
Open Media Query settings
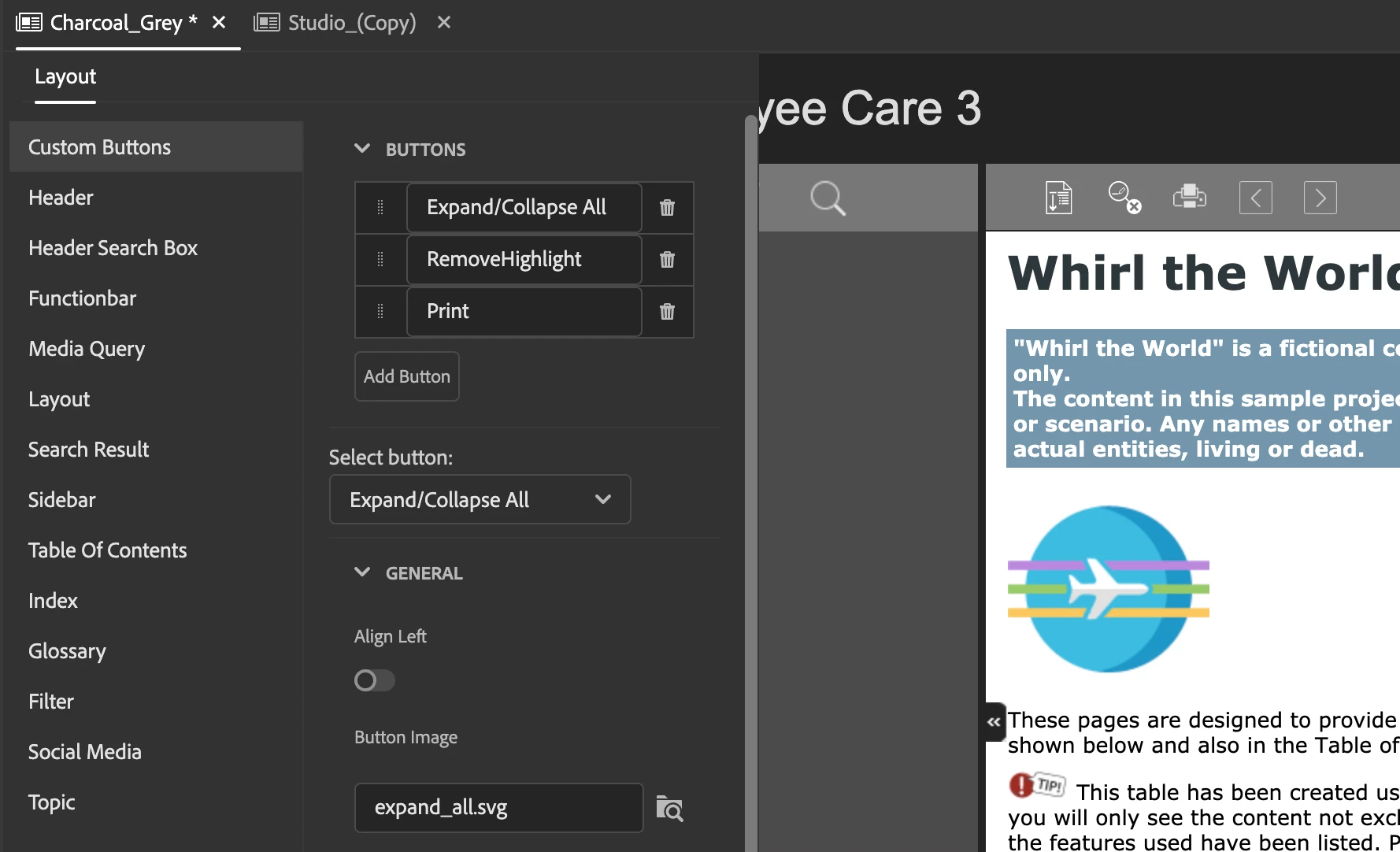point(156,349)
